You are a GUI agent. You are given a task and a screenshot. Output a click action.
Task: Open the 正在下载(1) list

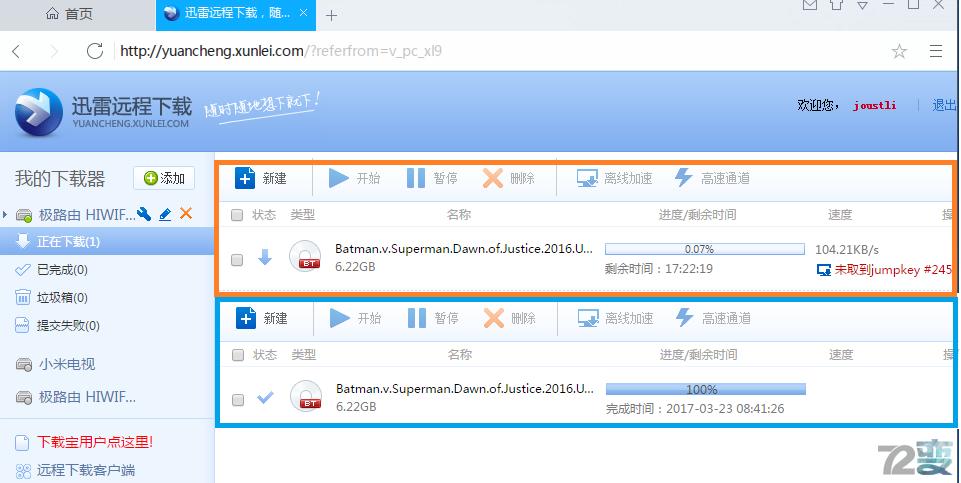click(x=107, y=242)
